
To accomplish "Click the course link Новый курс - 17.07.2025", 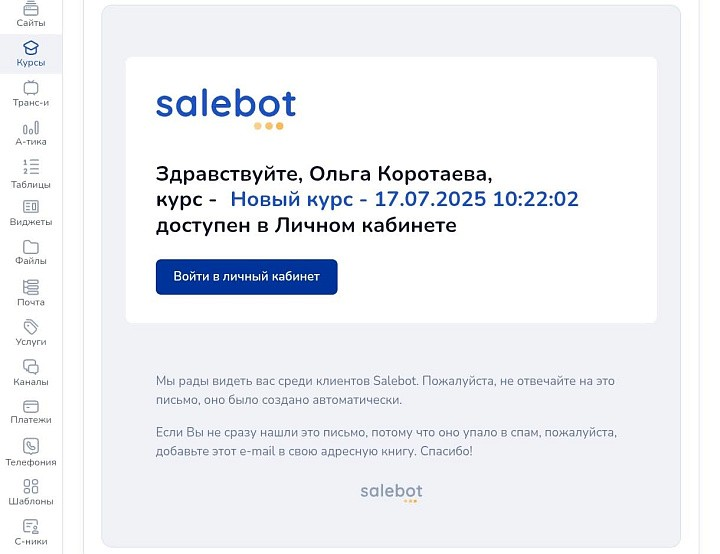I will pyautogui.click(x=404, y=200).
